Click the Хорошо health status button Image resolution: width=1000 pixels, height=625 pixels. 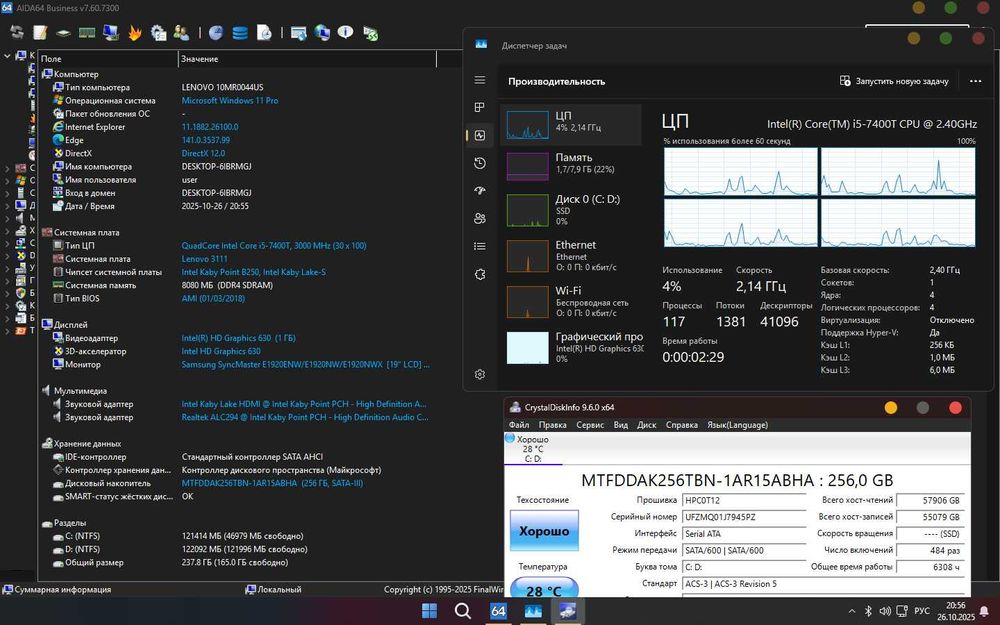click(544, 531)
